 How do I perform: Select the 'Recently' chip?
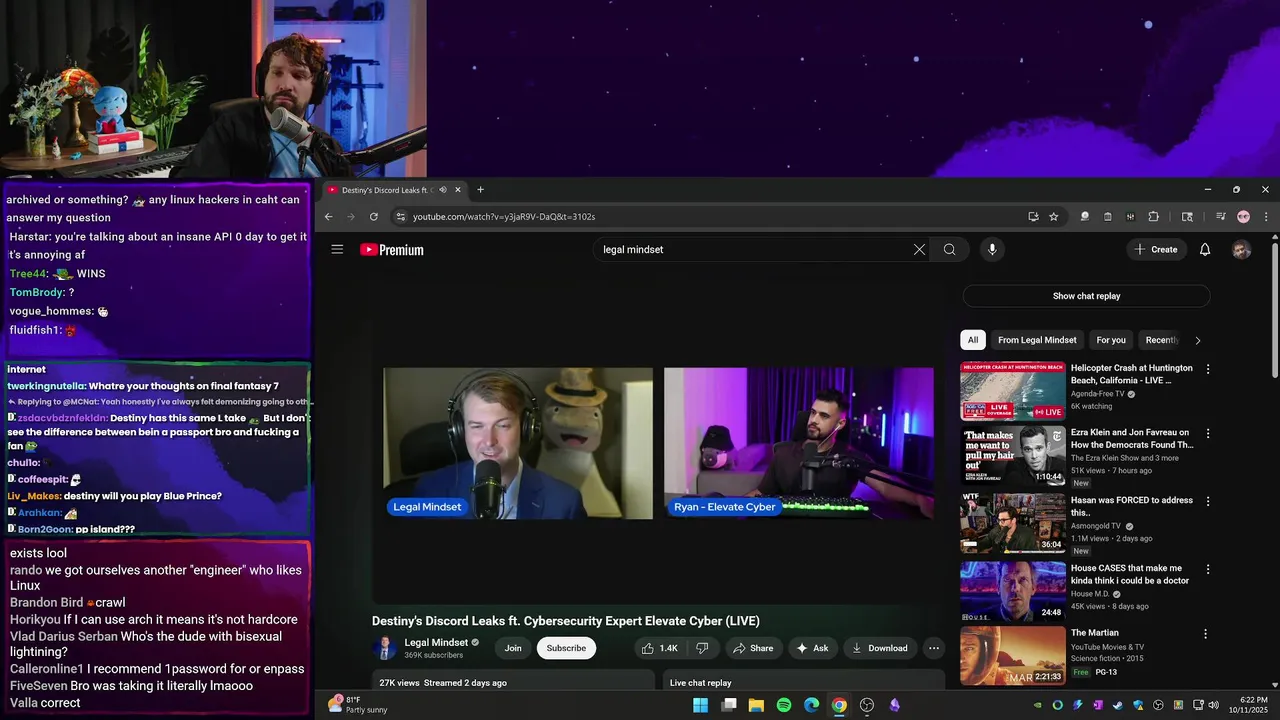(x=1162, y=340)
